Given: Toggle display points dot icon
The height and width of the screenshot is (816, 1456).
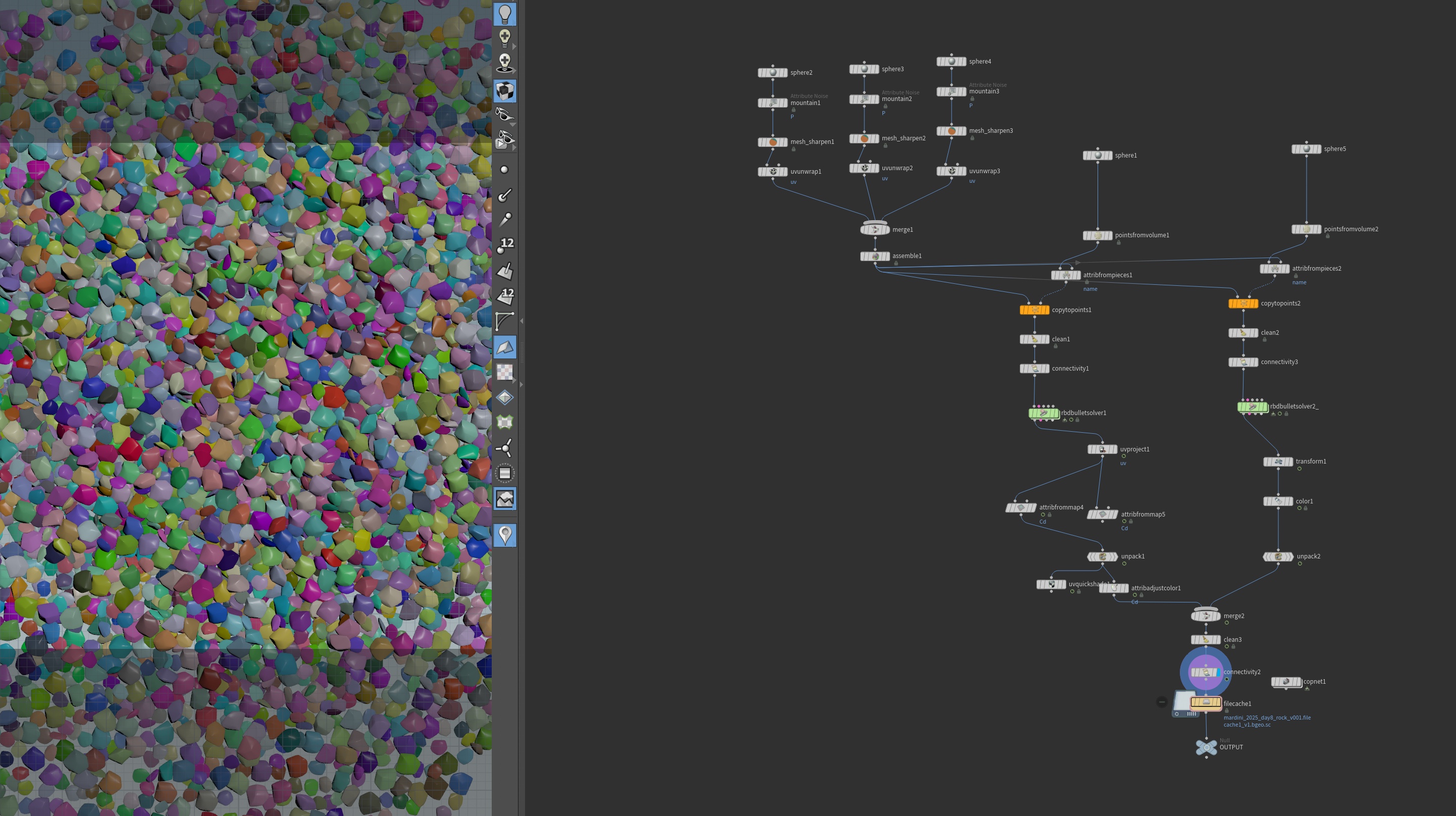Looking at the screenshot, I should (x=504, y=170).
